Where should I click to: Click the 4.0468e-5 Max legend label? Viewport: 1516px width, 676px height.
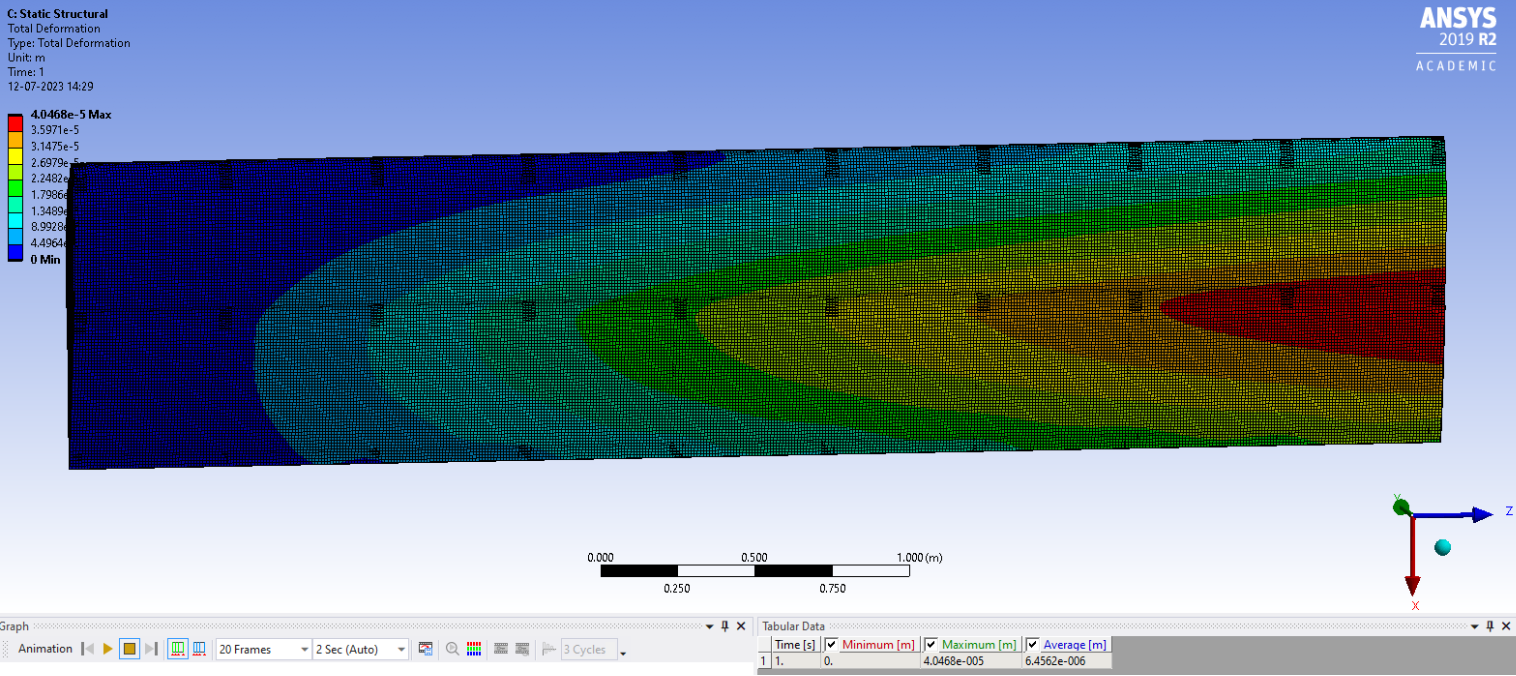[x=71, y=114]
